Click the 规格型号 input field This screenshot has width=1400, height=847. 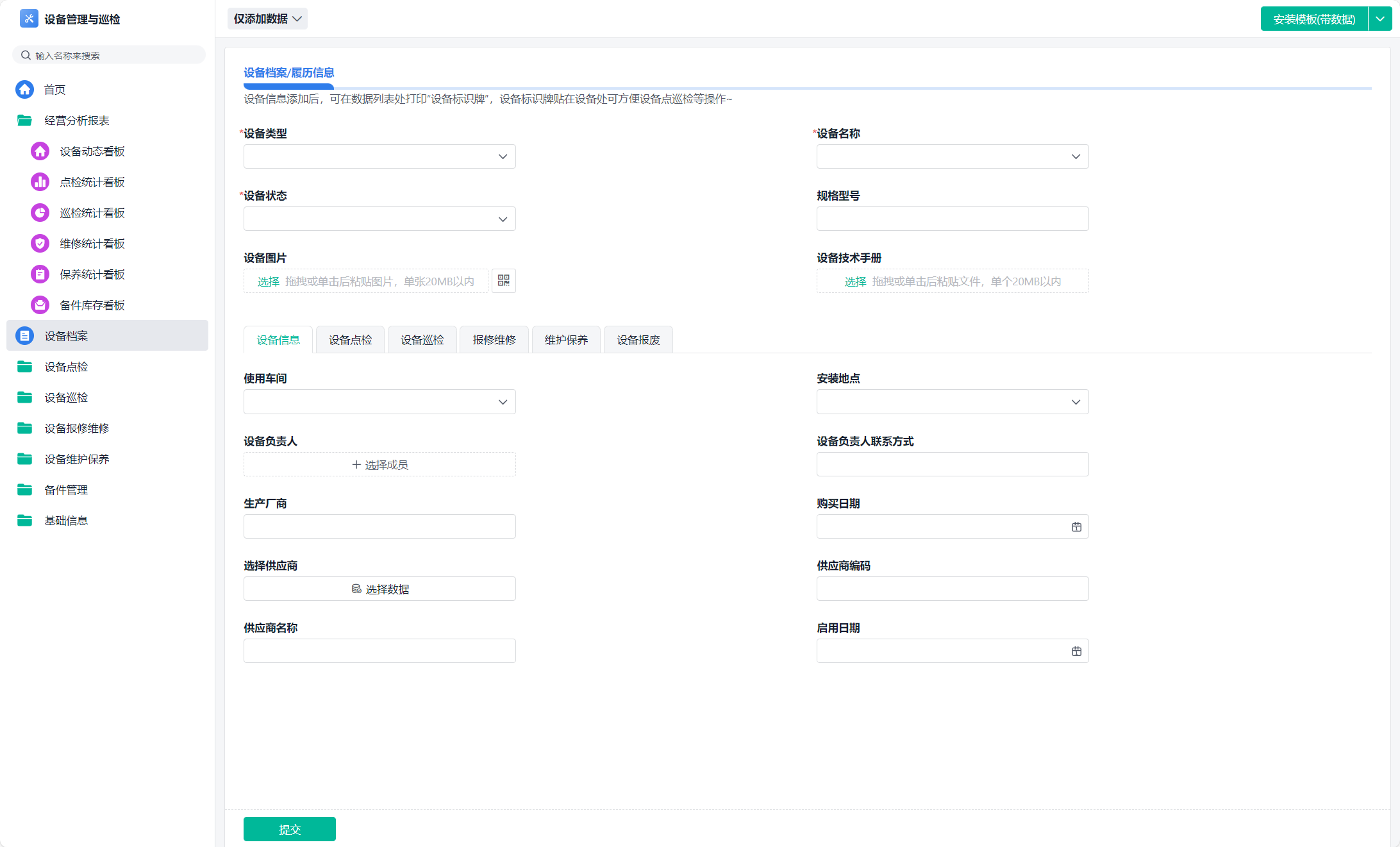(952, 219)
